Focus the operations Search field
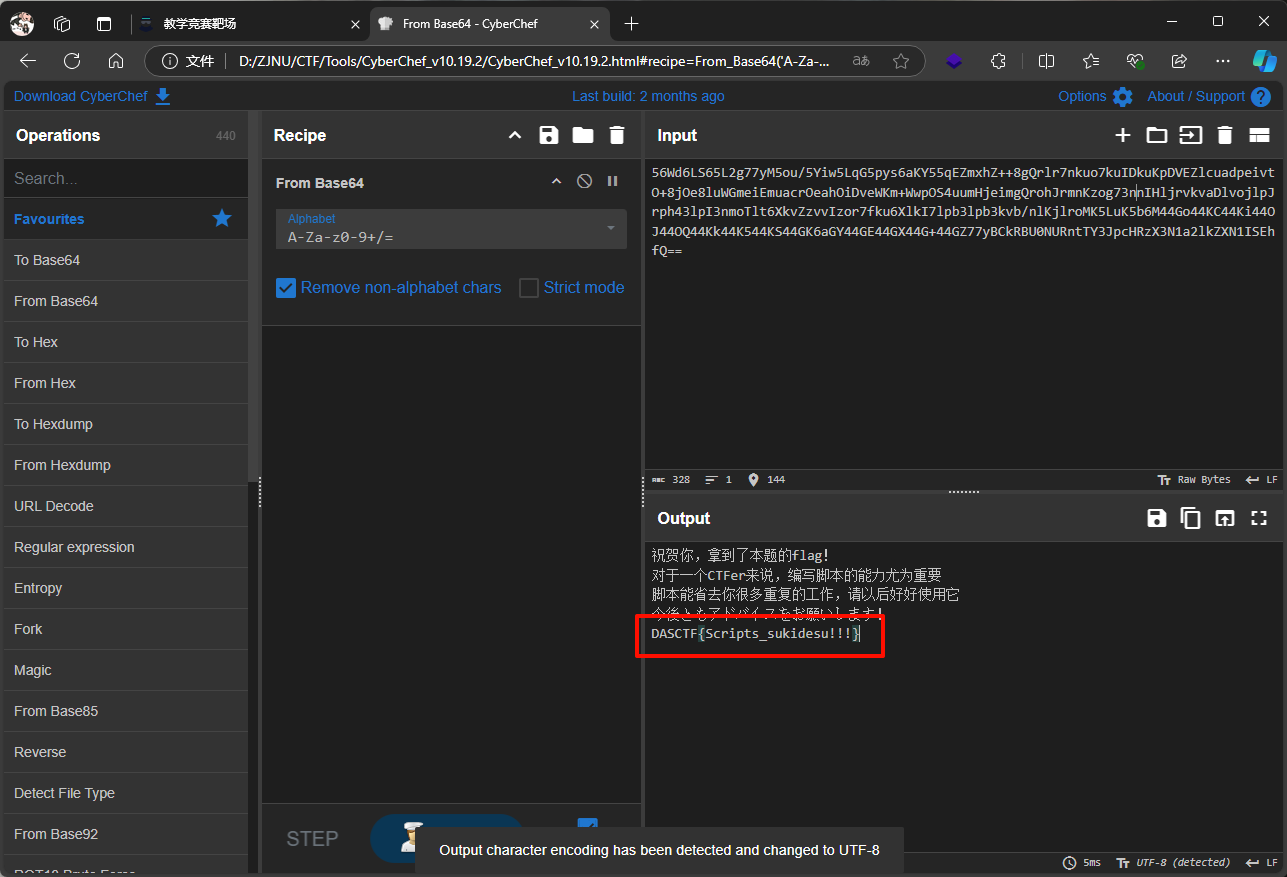This screenshot has height=877, width=1287. pos(126,178)
